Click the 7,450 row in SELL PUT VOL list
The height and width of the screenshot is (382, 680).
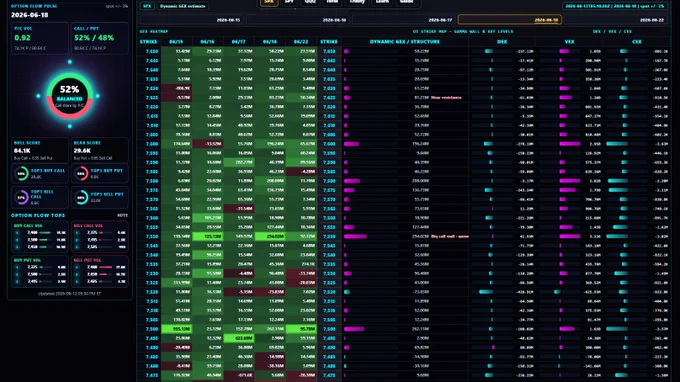(100, 274)
